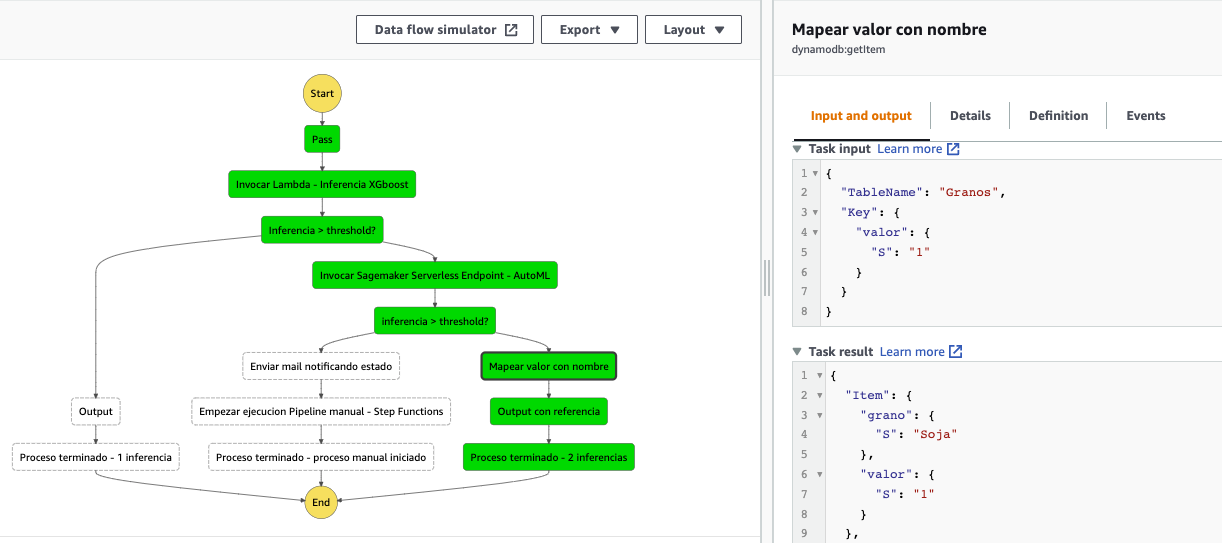This screenshot has width=1222, height=543.
Task: Open the Events tab
Action: pos(1145,116)
